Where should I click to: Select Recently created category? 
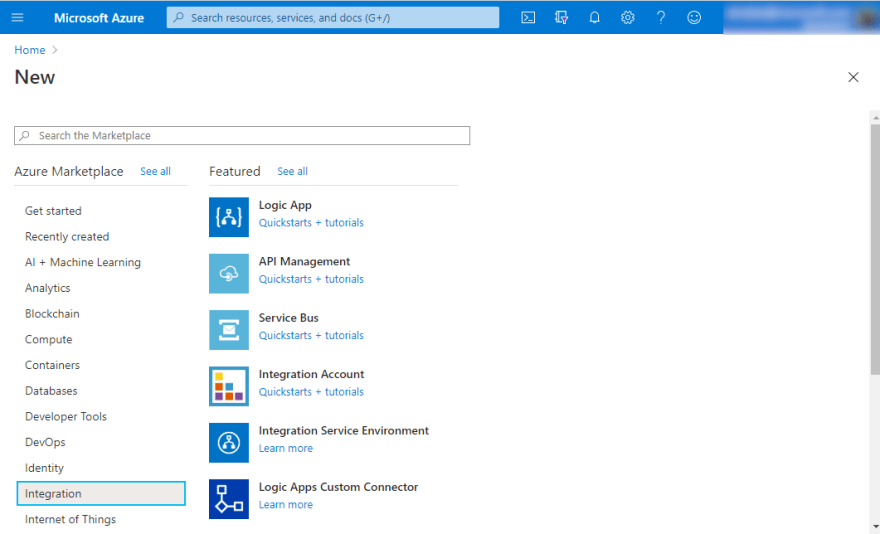tap(67, 236)
